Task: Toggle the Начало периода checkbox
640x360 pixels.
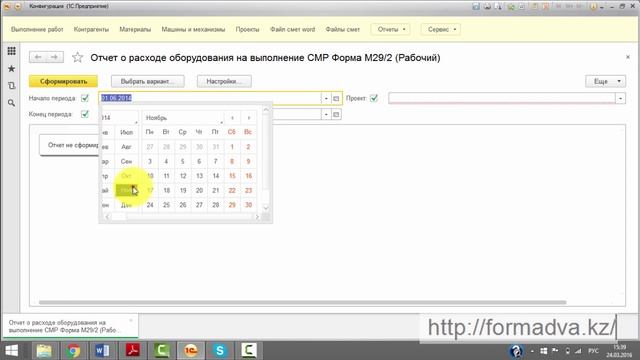Action: [x=85, y=98]
